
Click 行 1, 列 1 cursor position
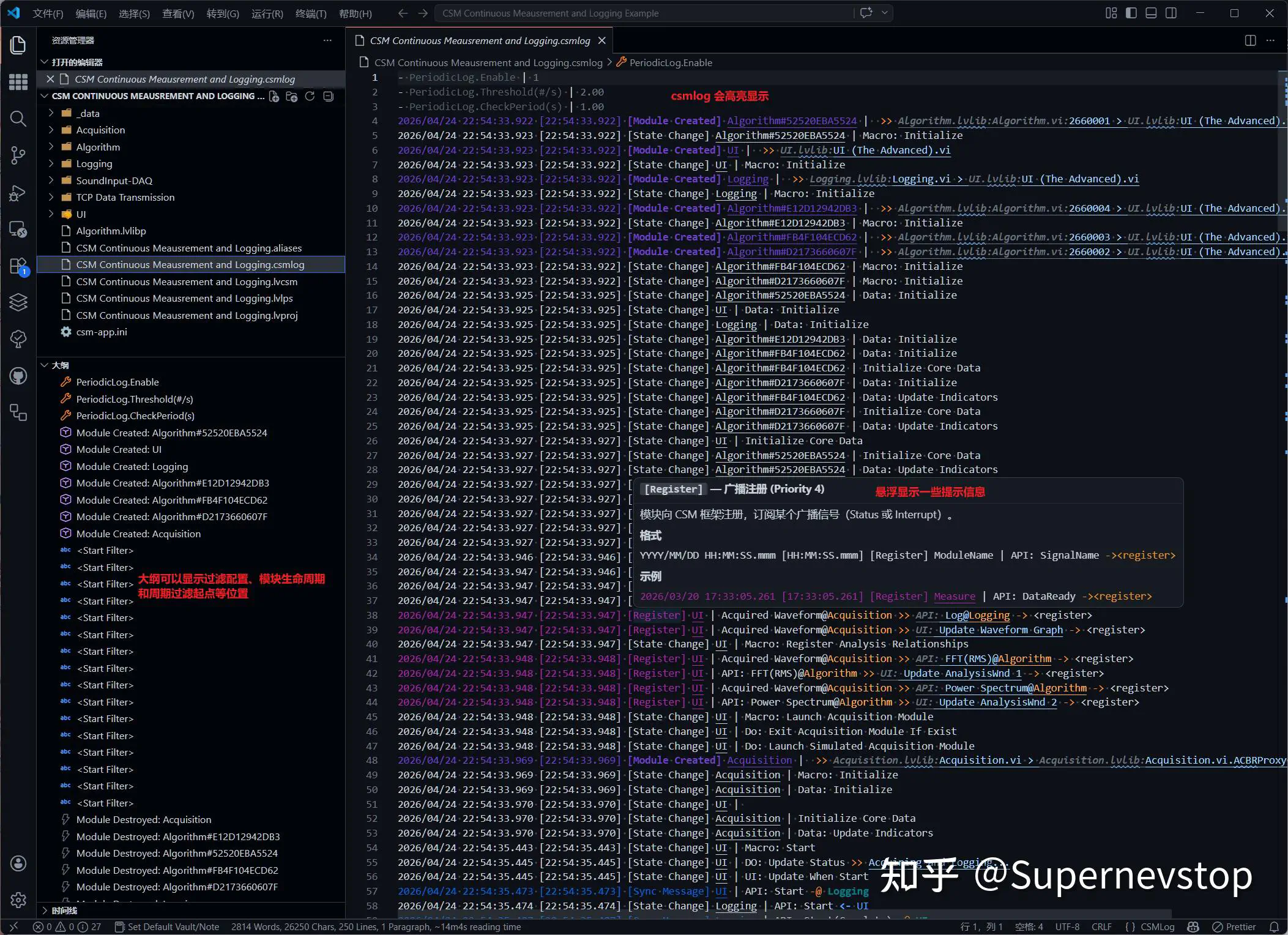pos(981,927)
